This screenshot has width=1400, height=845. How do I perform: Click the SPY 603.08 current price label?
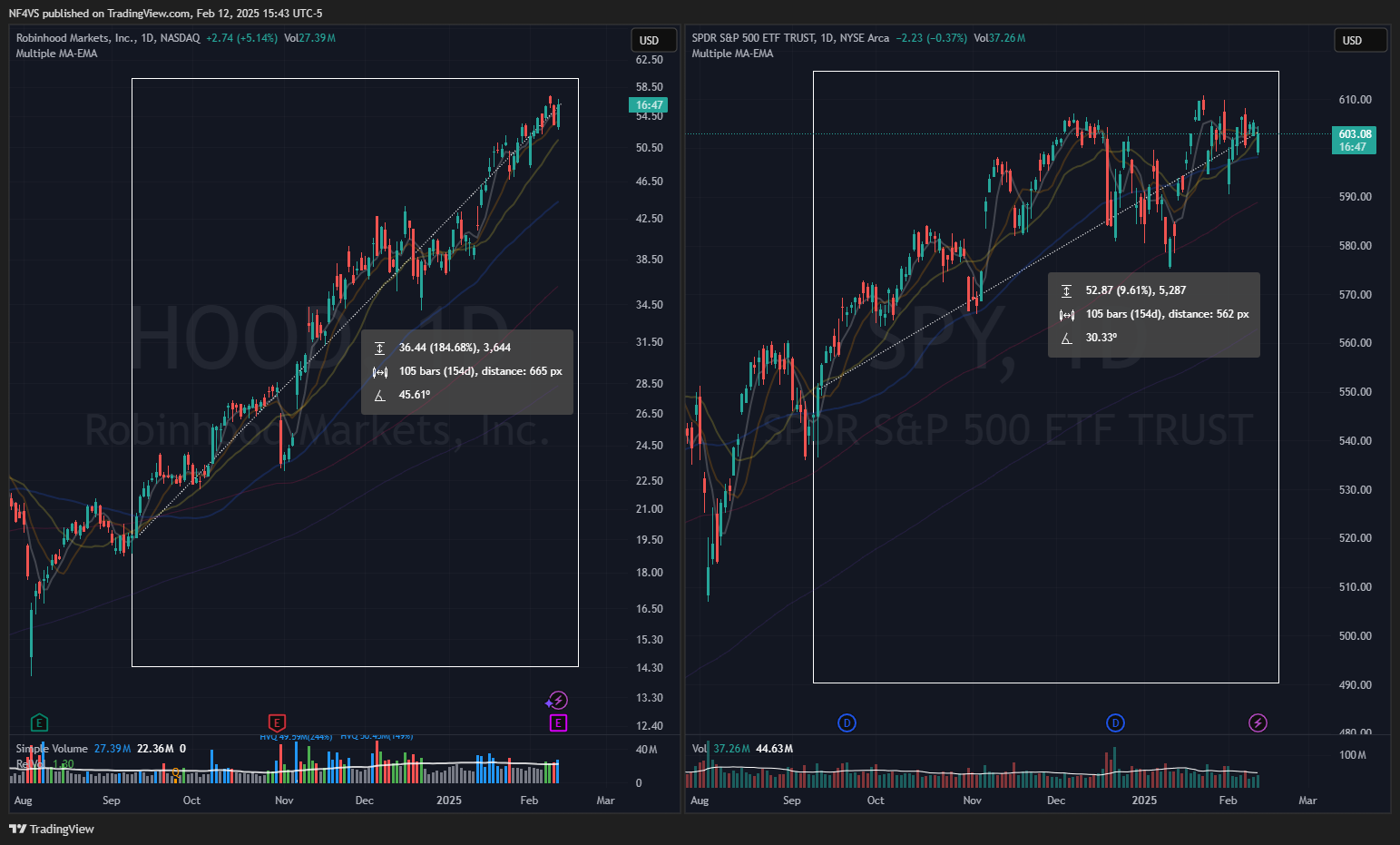1354,140
